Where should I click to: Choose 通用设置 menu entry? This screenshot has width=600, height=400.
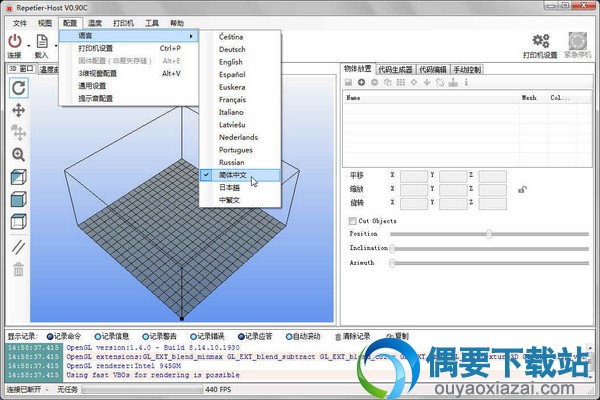point(129,86)
